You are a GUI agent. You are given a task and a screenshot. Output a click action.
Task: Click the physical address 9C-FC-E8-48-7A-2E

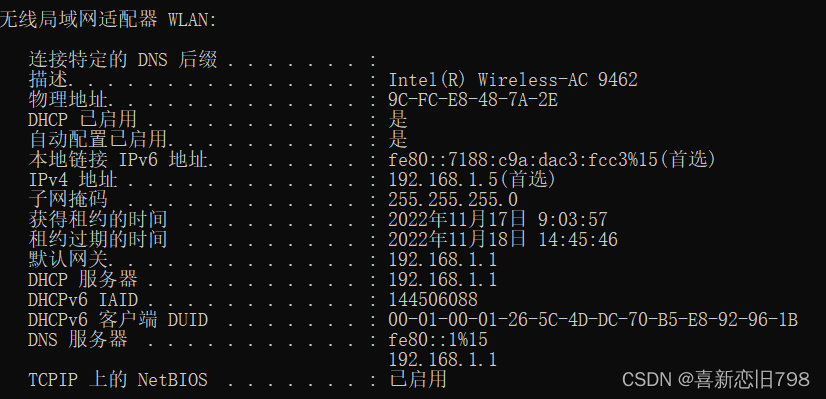pyautogui.click(x=473, y=100)
